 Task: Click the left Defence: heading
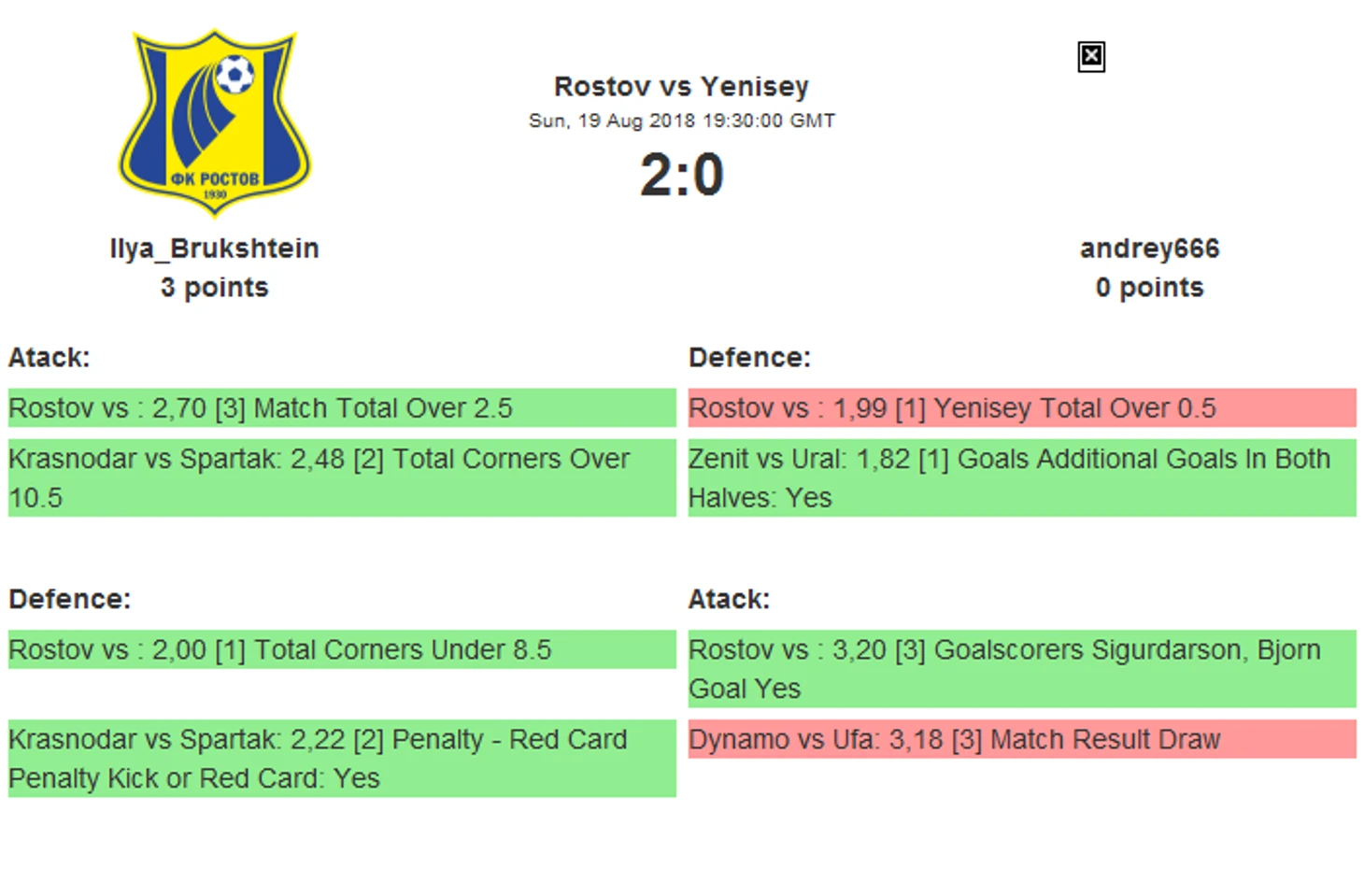tap(70, 599)
